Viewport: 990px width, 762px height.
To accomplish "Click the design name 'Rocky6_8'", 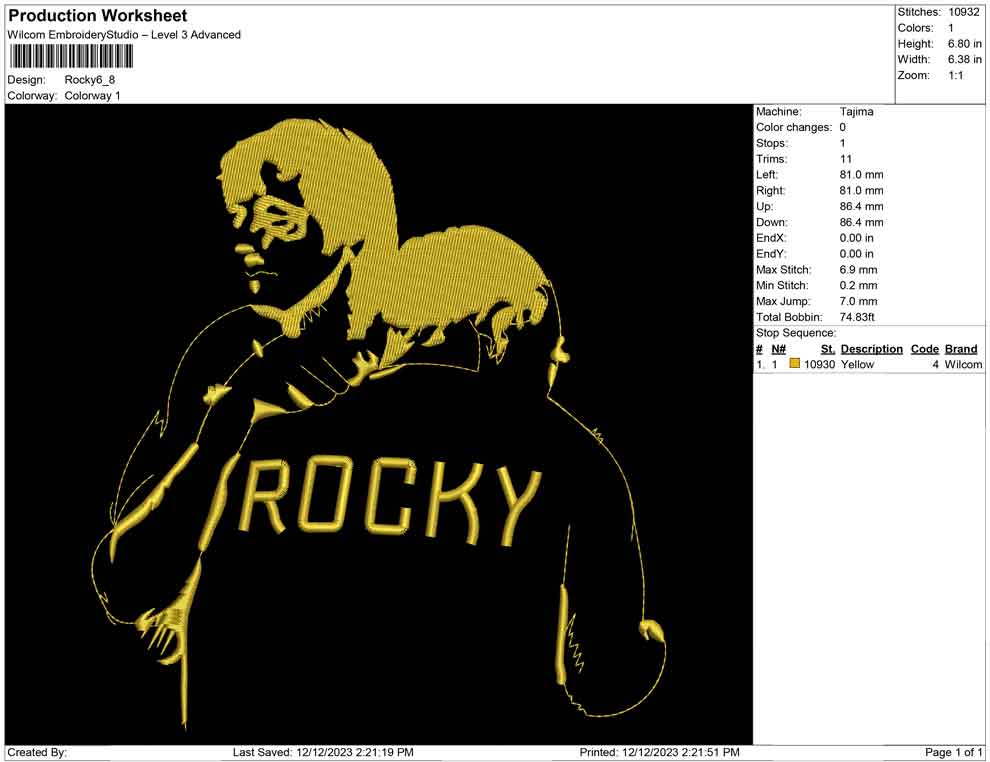I will 90,80.
